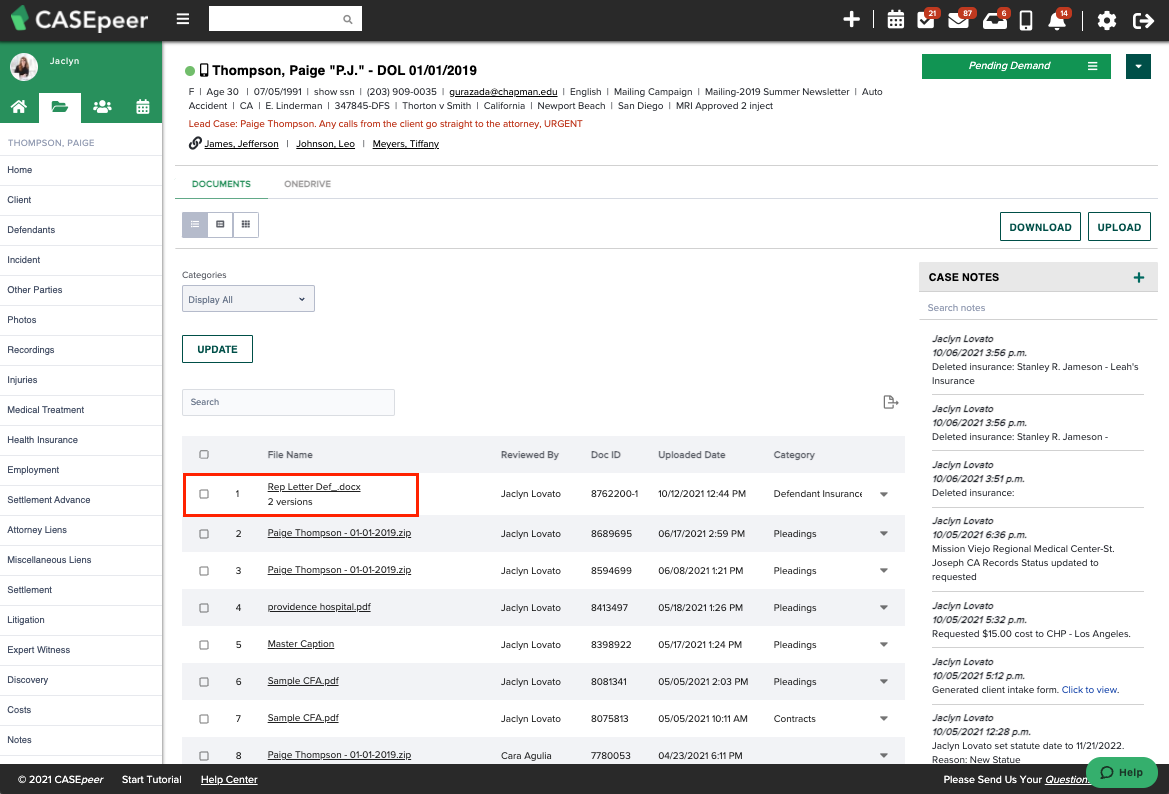Image resolution: width=1169 pixels, height=794 pixels.
Task: Tick the select-all checkbox in the table header
Action: coord(204,454)
